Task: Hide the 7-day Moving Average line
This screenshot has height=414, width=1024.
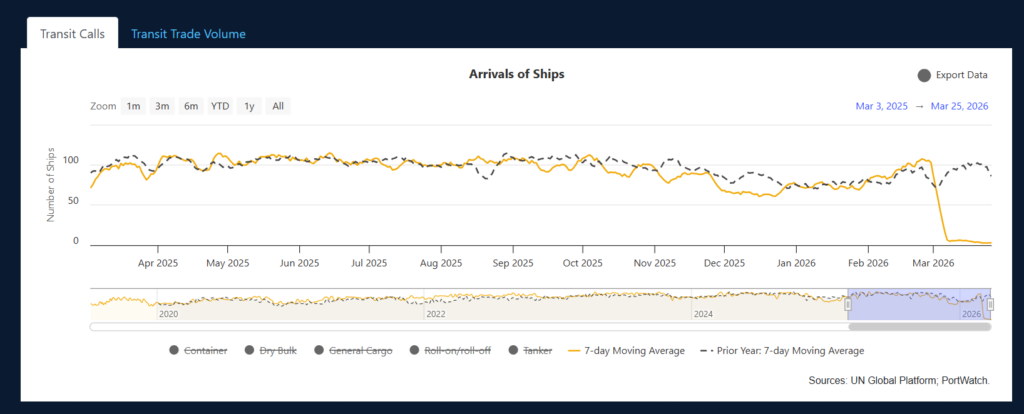Action: pos(625,350)
